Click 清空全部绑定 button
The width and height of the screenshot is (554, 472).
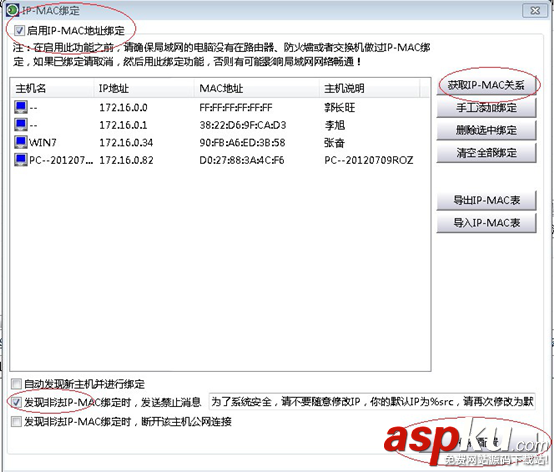(x=486, y=153)
